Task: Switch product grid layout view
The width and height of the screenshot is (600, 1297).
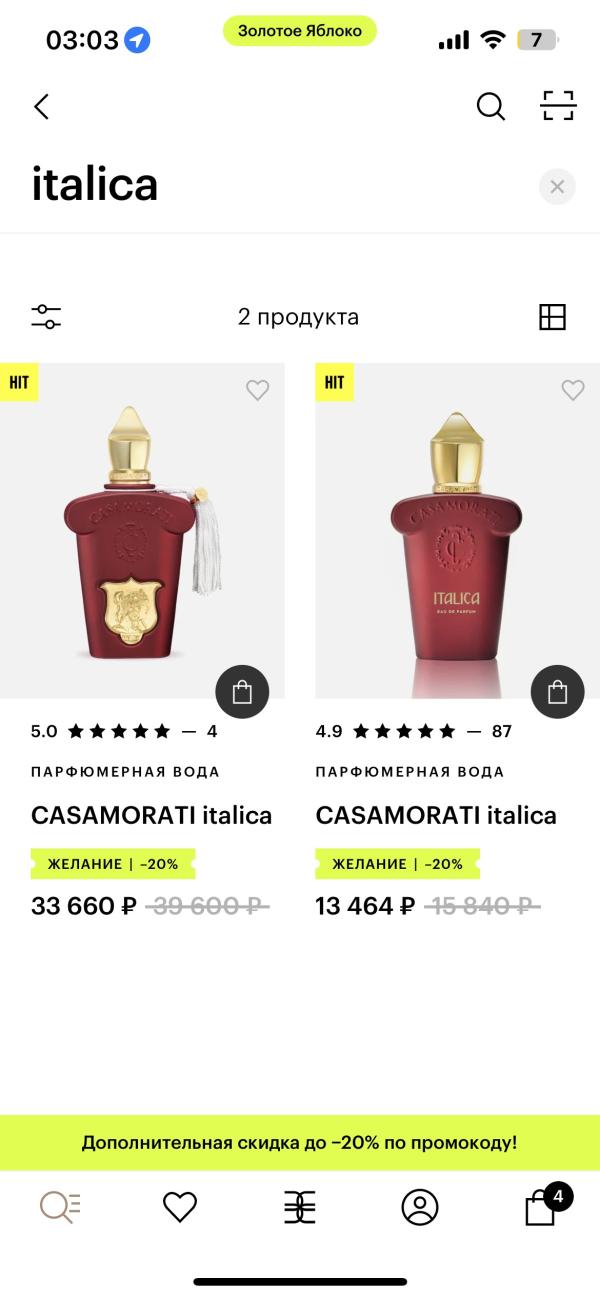Action: point(552,317)
